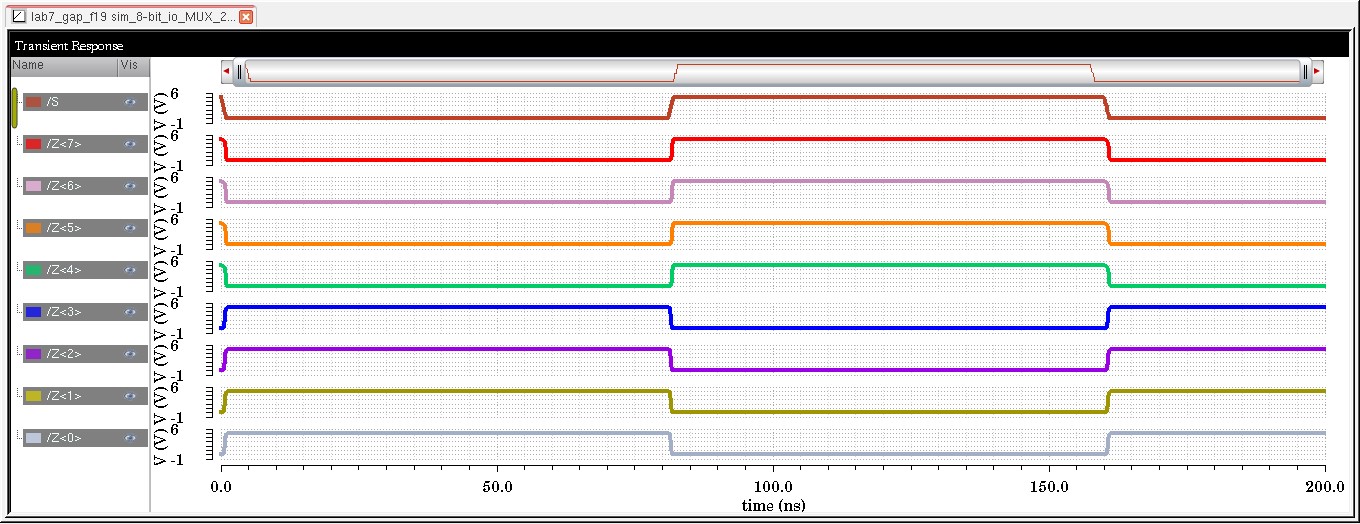Image resolution: width=1360 pixels, height=524 pixels.
Task: Click the Vis column header
Action: (x=132, y=65)
